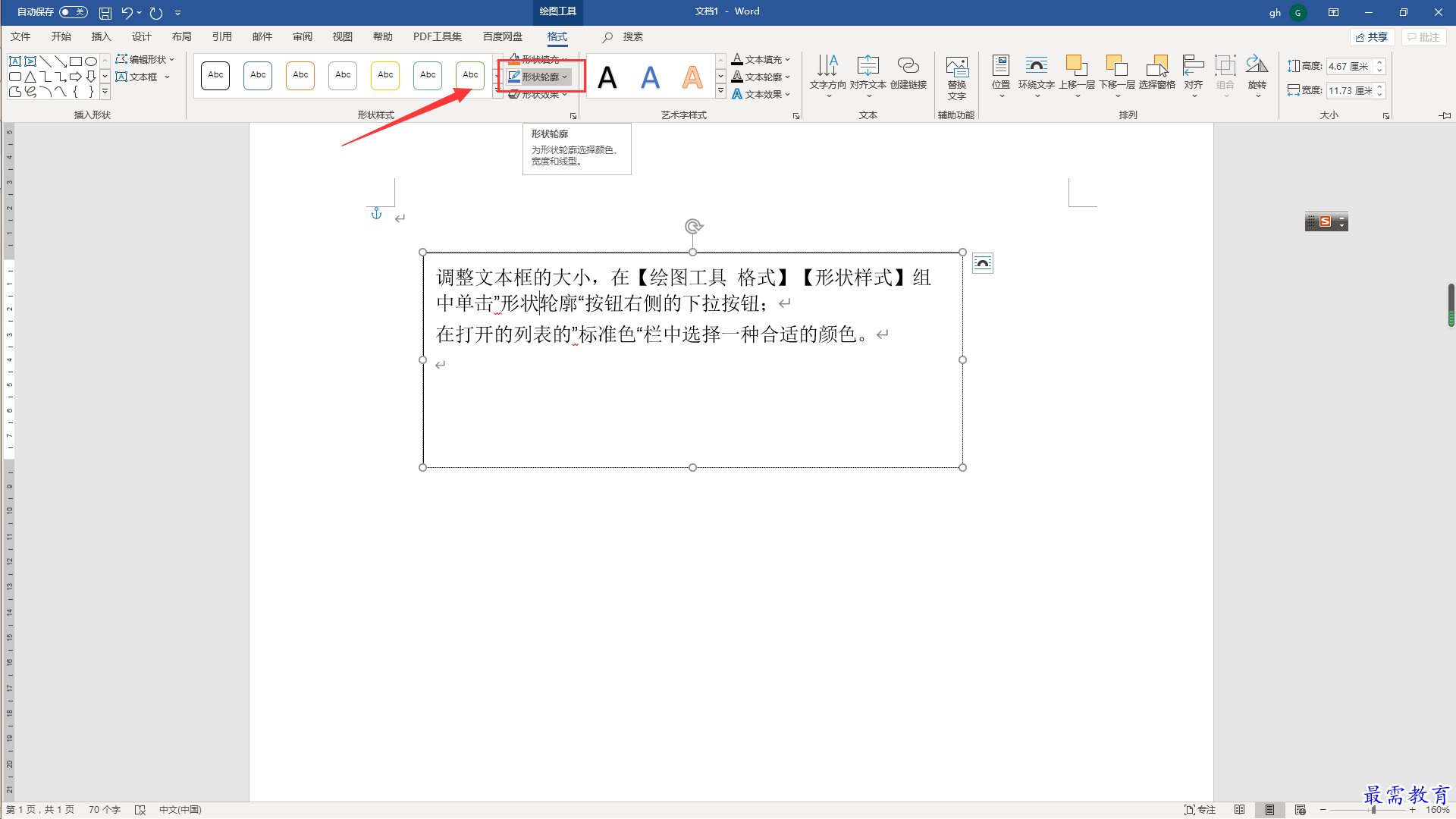This screenshot has height=819, width=1456.
Task: Apply the orange A WordArt style
Action: click(692, 77)
